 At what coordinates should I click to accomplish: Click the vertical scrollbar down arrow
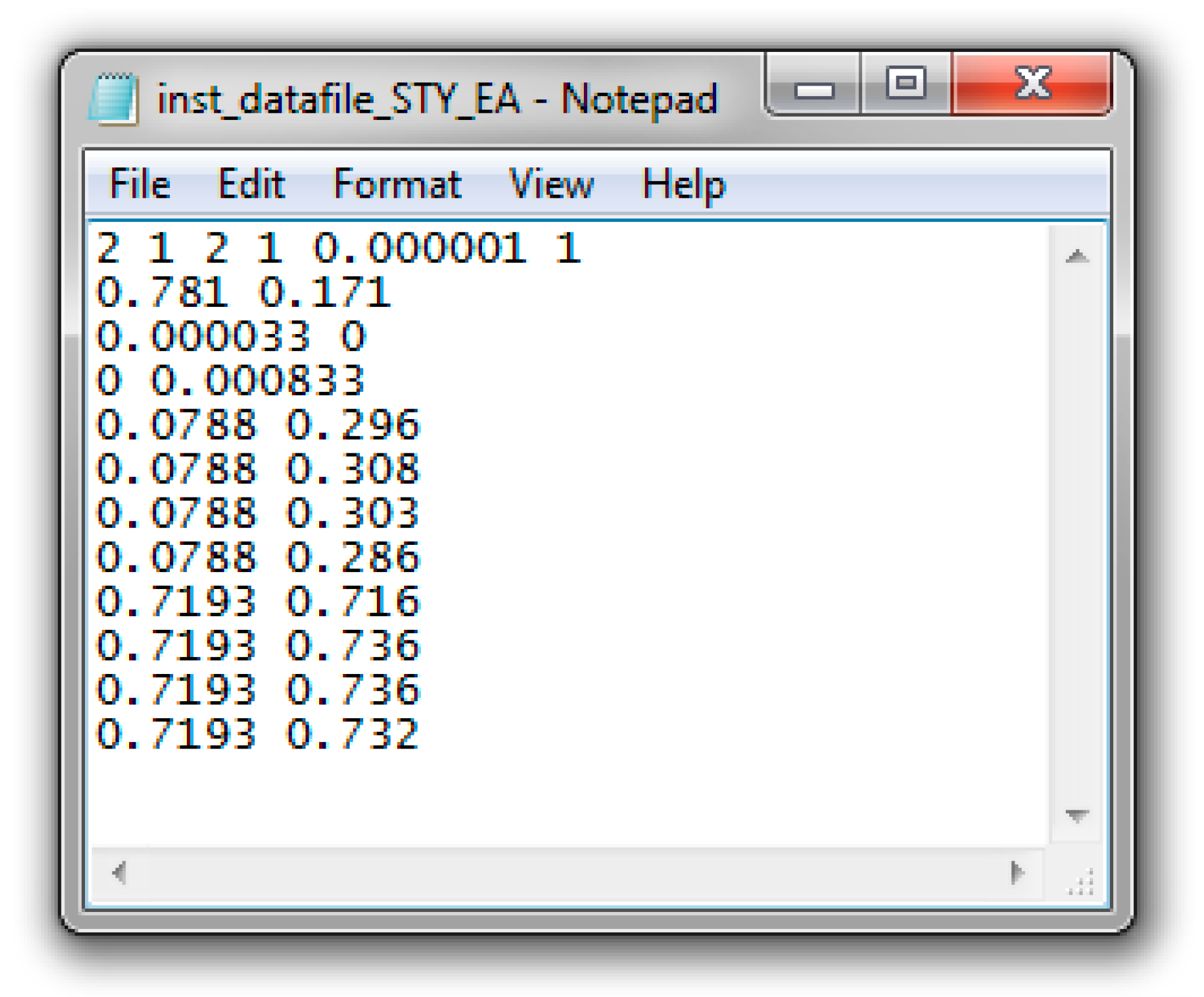pyautogui.click(x=1078, y=815)
